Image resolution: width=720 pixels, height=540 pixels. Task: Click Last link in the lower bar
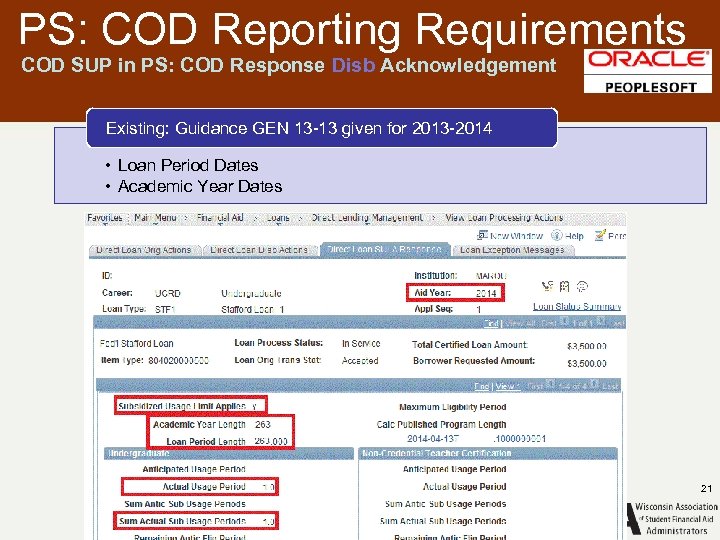610,386
